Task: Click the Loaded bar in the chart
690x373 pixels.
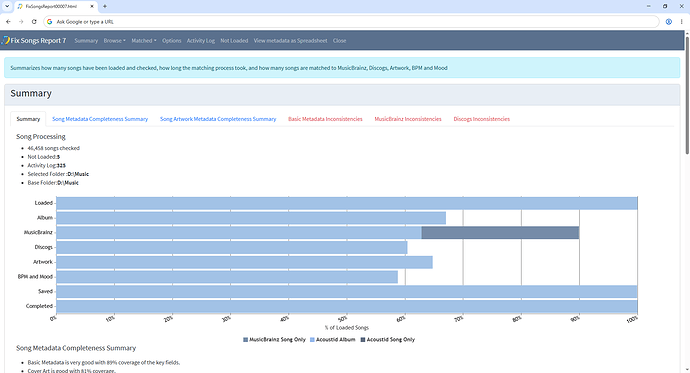Action: tap(347, 203)
